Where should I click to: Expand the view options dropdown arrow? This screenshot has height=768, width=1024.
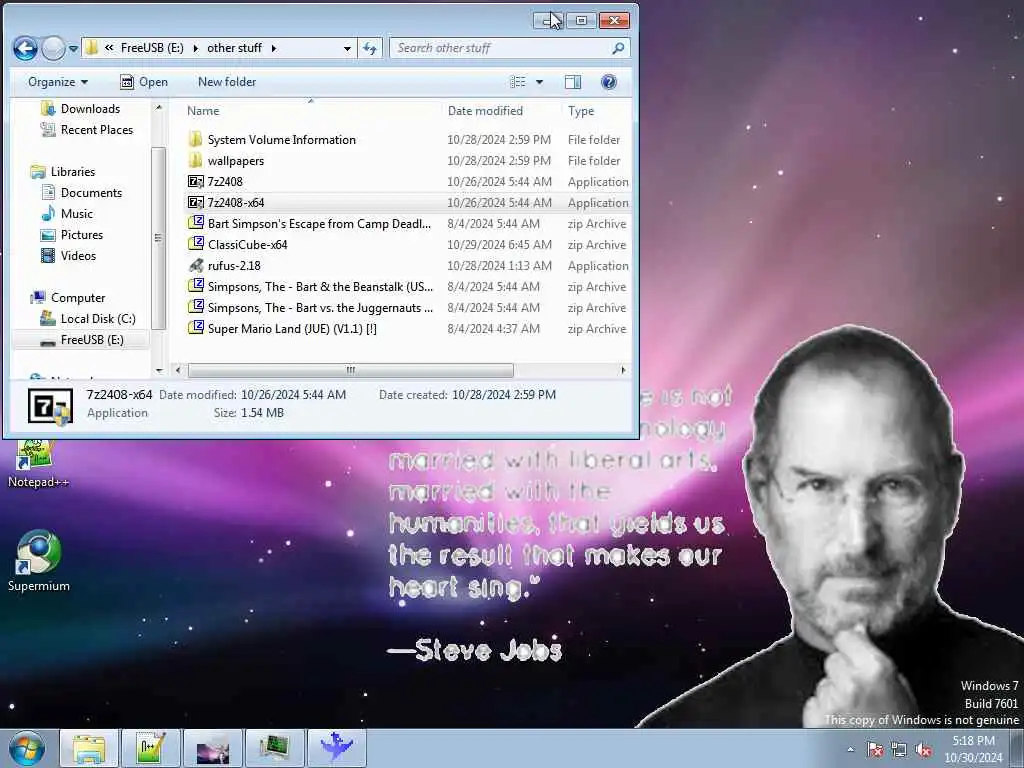click(539, 82)
